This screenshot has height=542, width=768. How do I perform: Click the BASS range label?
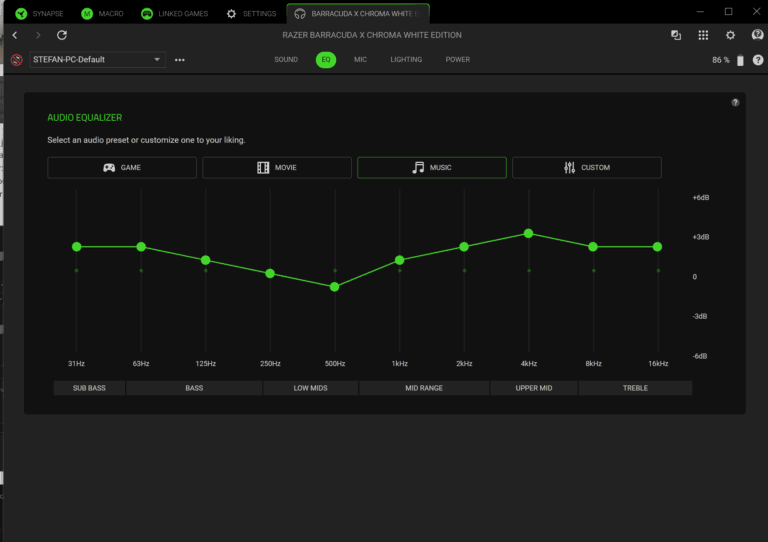pos(194,388)
